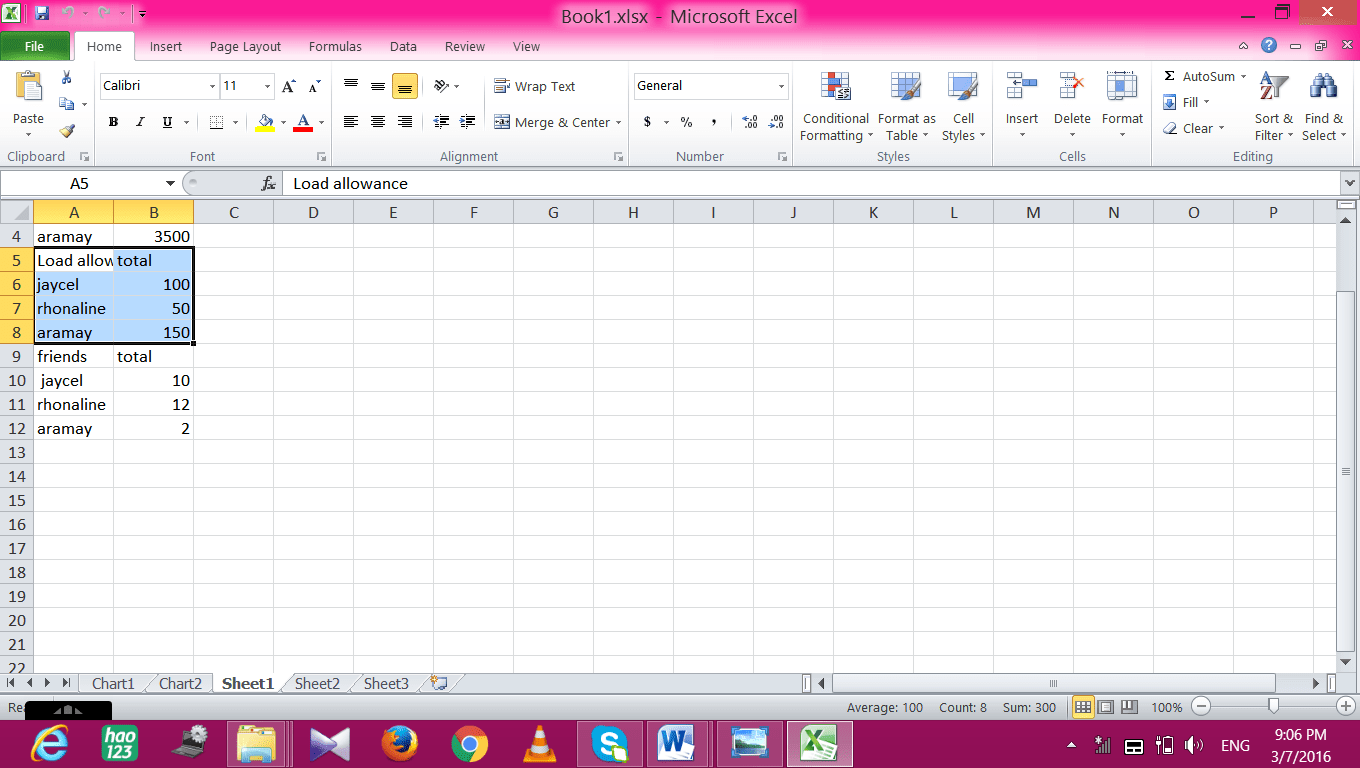The height and width of the screenshot is (768, 1360).
Task: Open Sort & Filter options
Action: pyautogui.click(x=1274, y=107)
